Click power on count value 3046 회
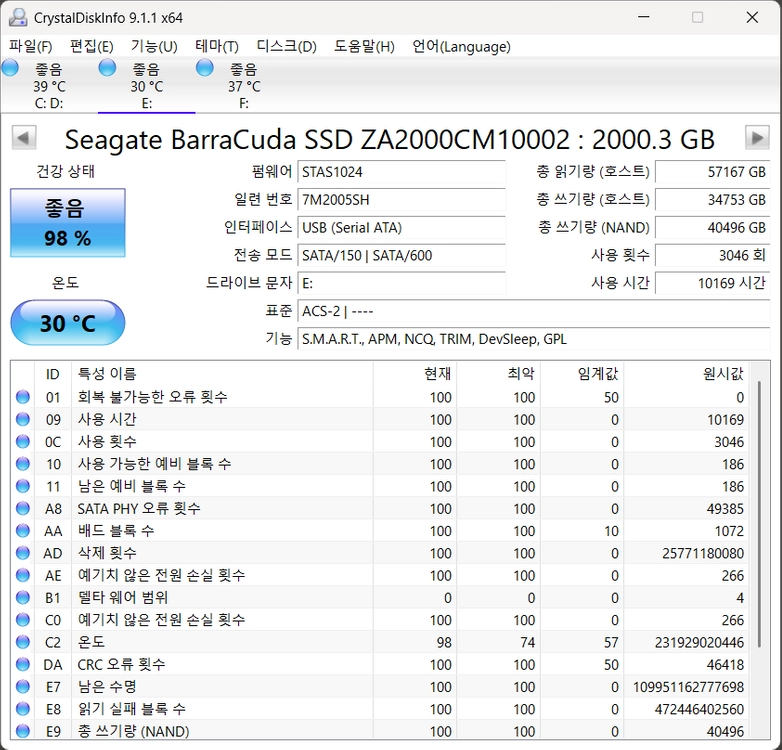The height and width of the screenshot is (750, 782). (713, 256)
